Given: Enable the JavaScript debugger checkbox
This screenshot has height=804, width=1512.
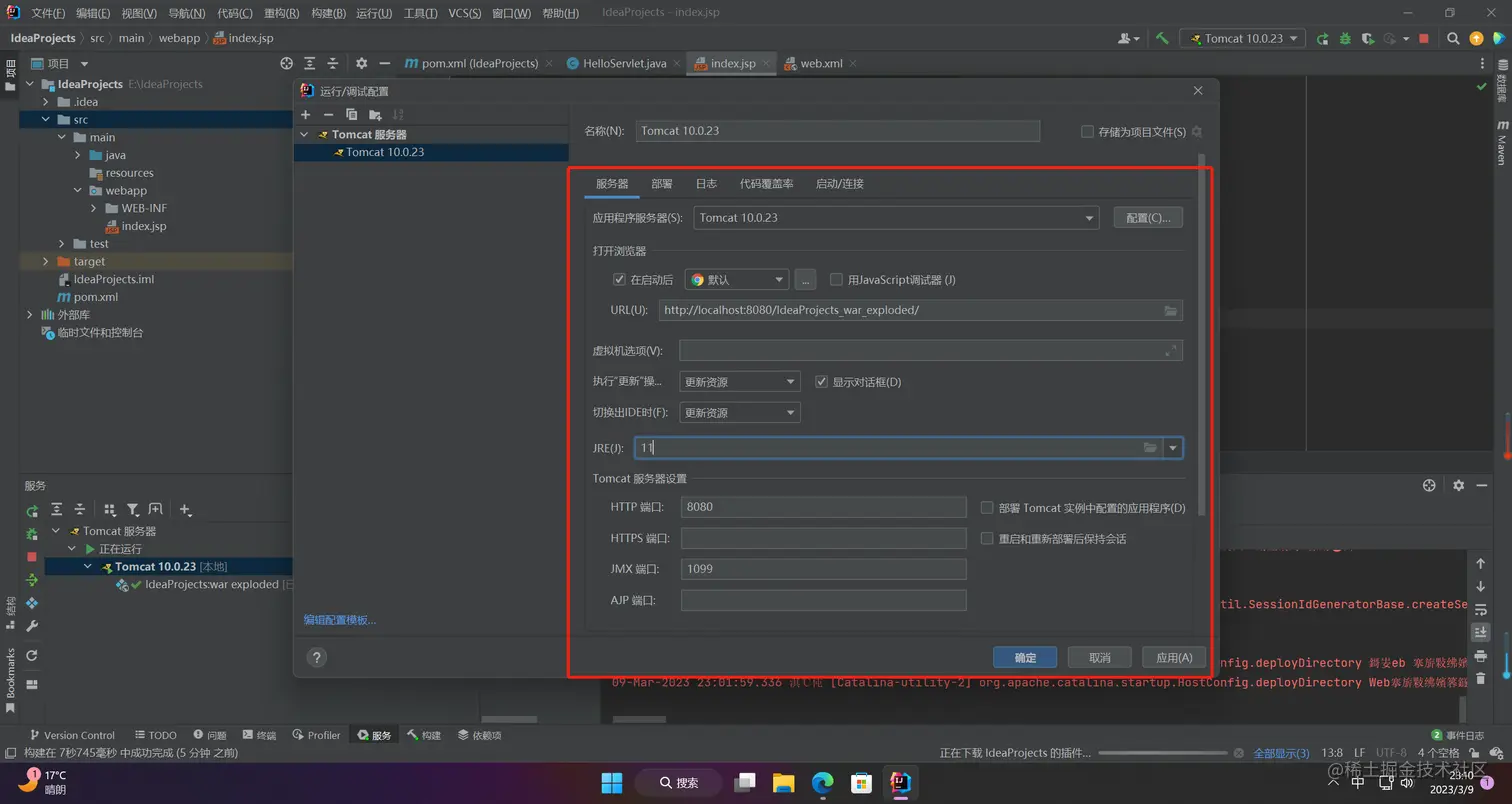Looking at the screenshot, I should [x=836, y=280].
